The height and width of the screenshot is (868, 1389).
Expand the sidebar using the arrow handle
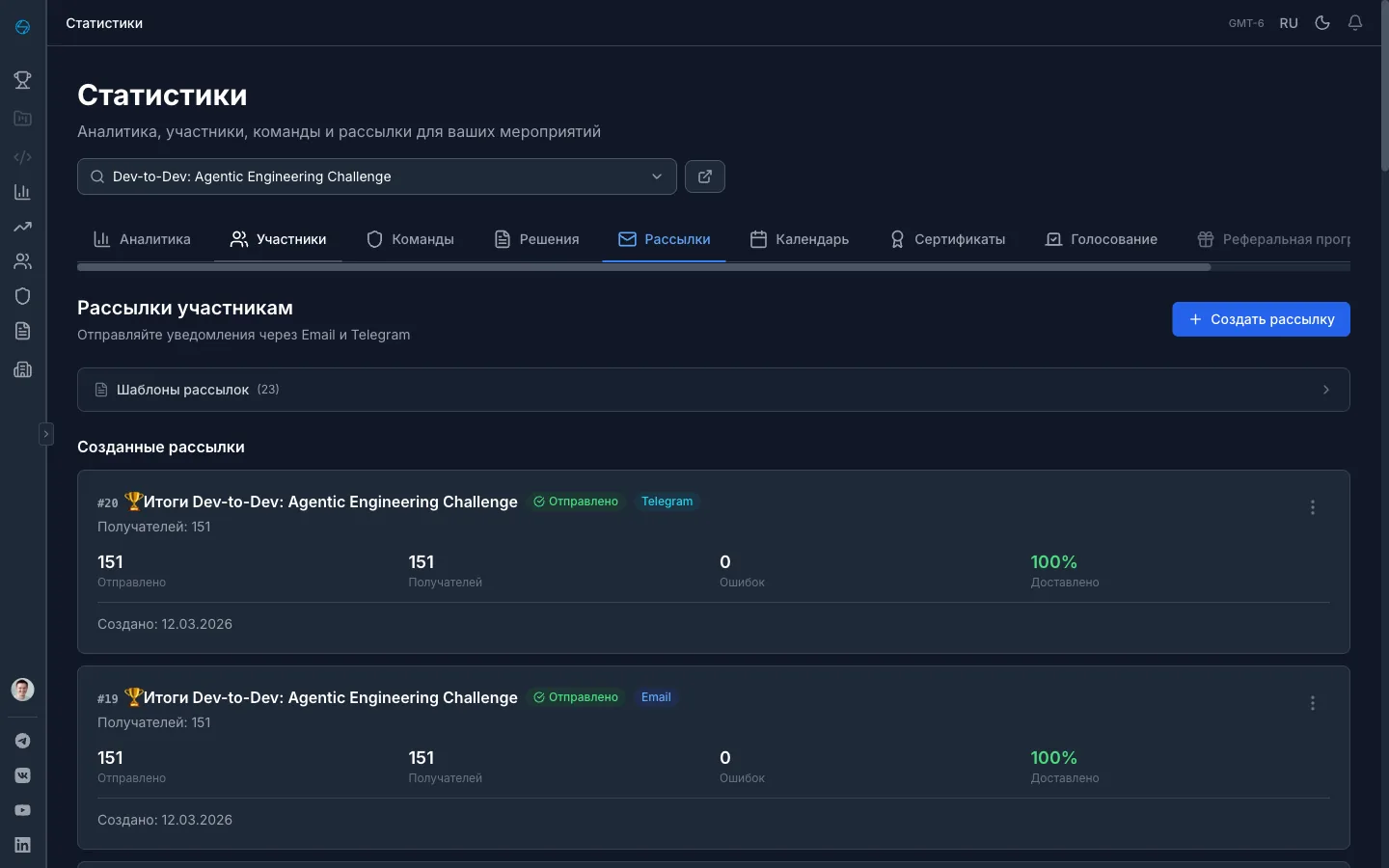pos(45,434)
